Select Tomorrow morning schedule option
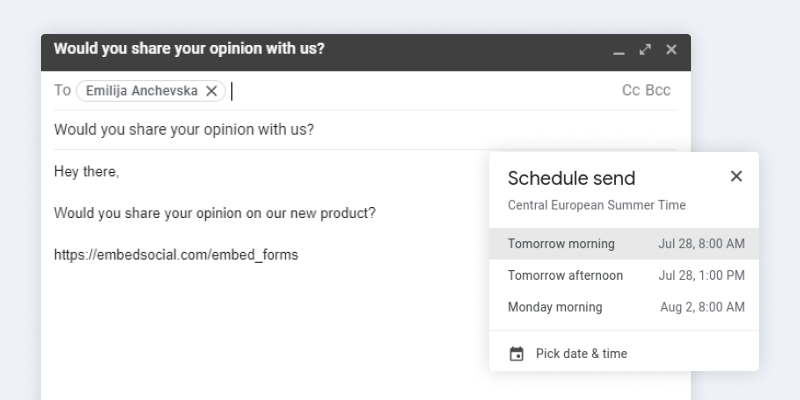The width and height of the screenshot is (800, 400). pos(624,244)
